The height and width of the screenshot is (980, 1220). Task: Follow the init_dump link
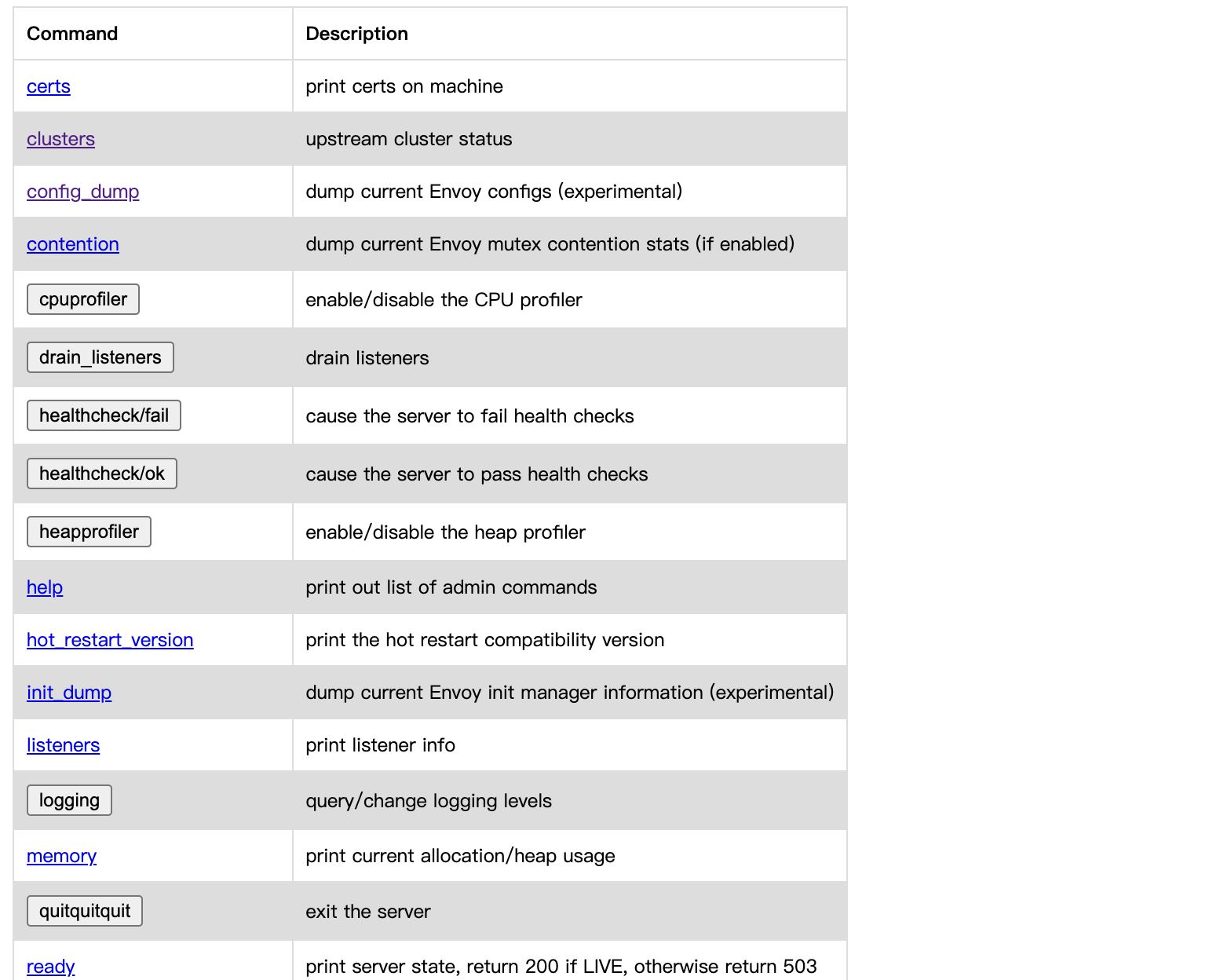click(69, 693)
